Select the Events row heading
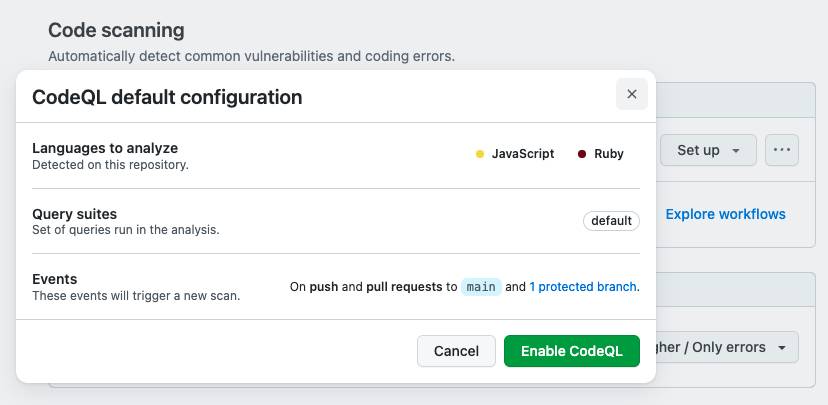The image size is (828, 405). click(55, 279)
